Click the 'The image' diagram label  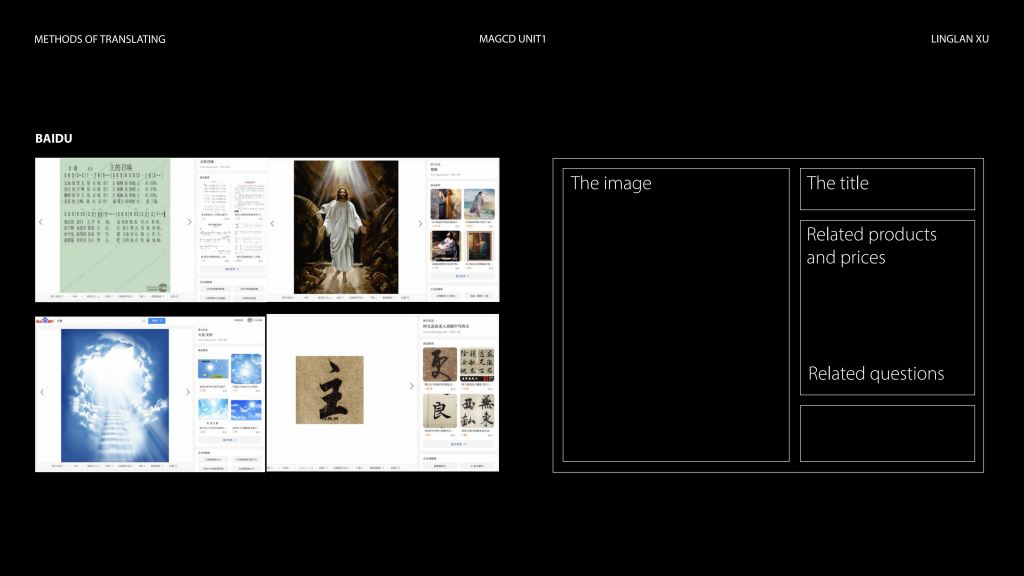point(611,183)
